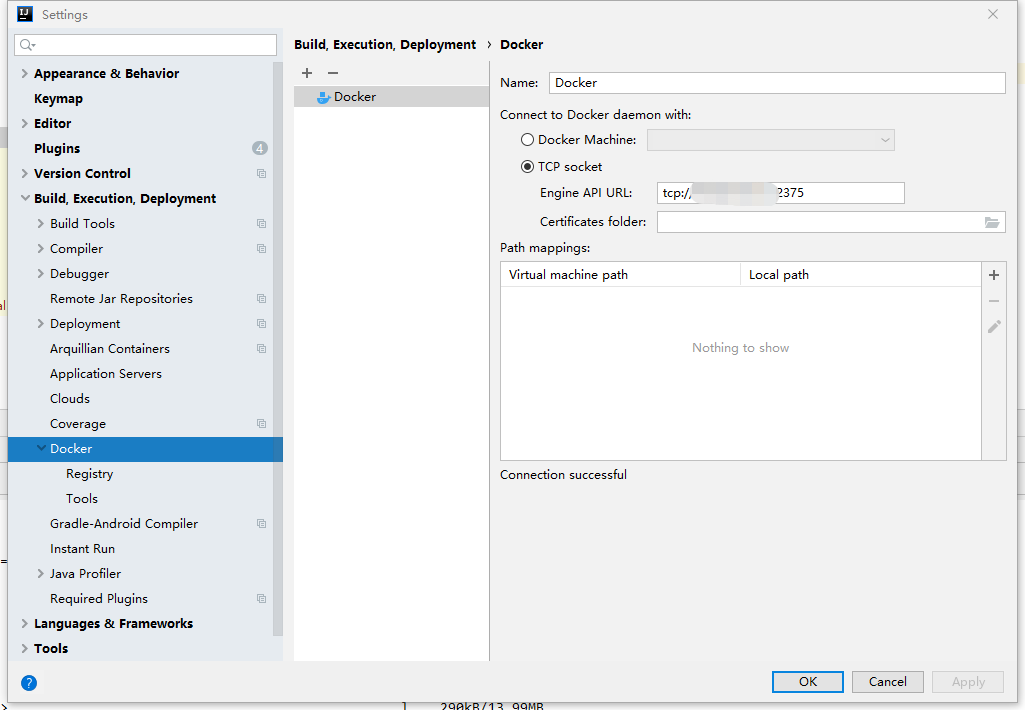Image resolution: width=1025 pixels, height=710 pixels.
Task: Open Instant Run settings
Action: pos(82,549)
